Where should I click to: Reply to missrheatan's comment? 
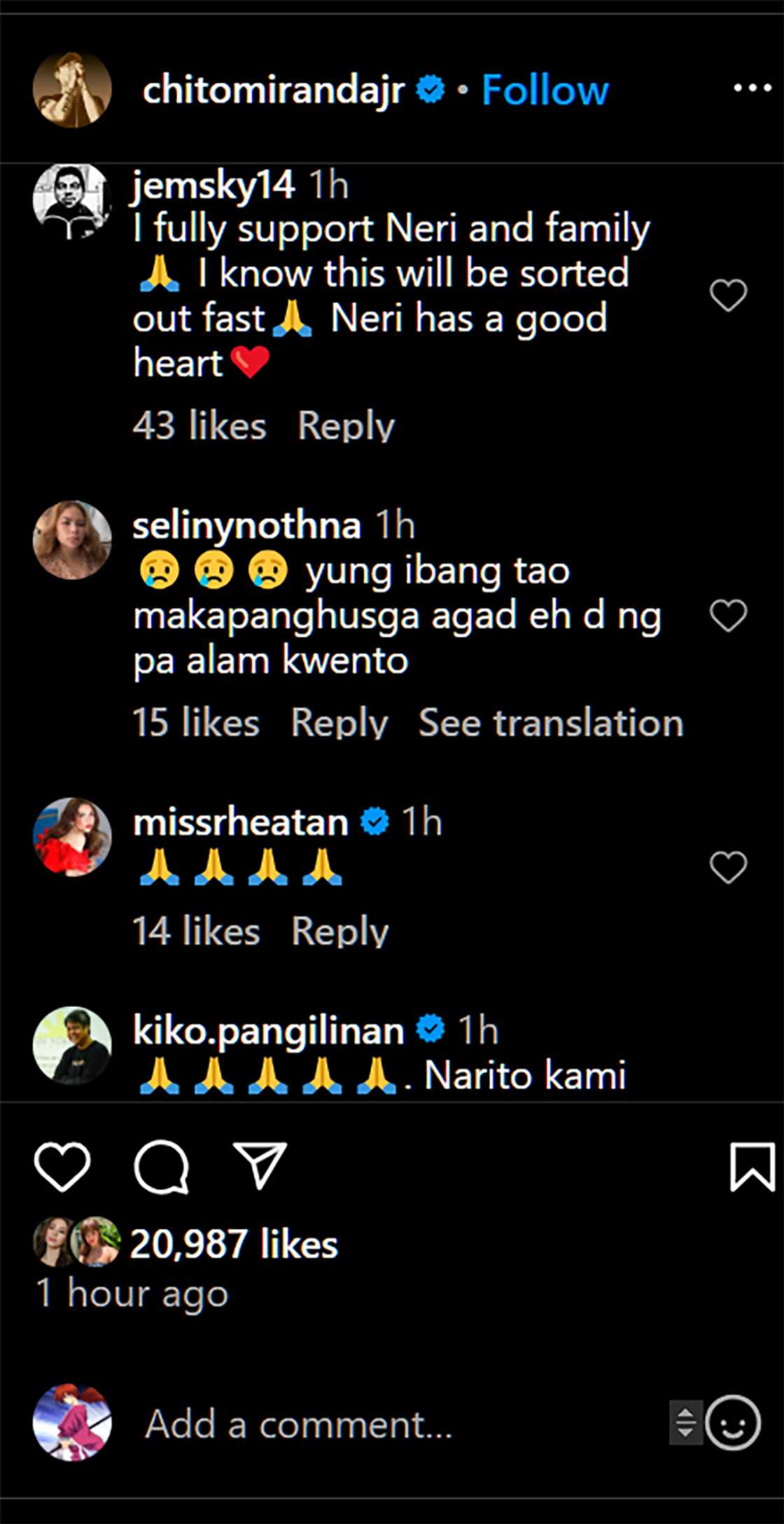(339, 931)
